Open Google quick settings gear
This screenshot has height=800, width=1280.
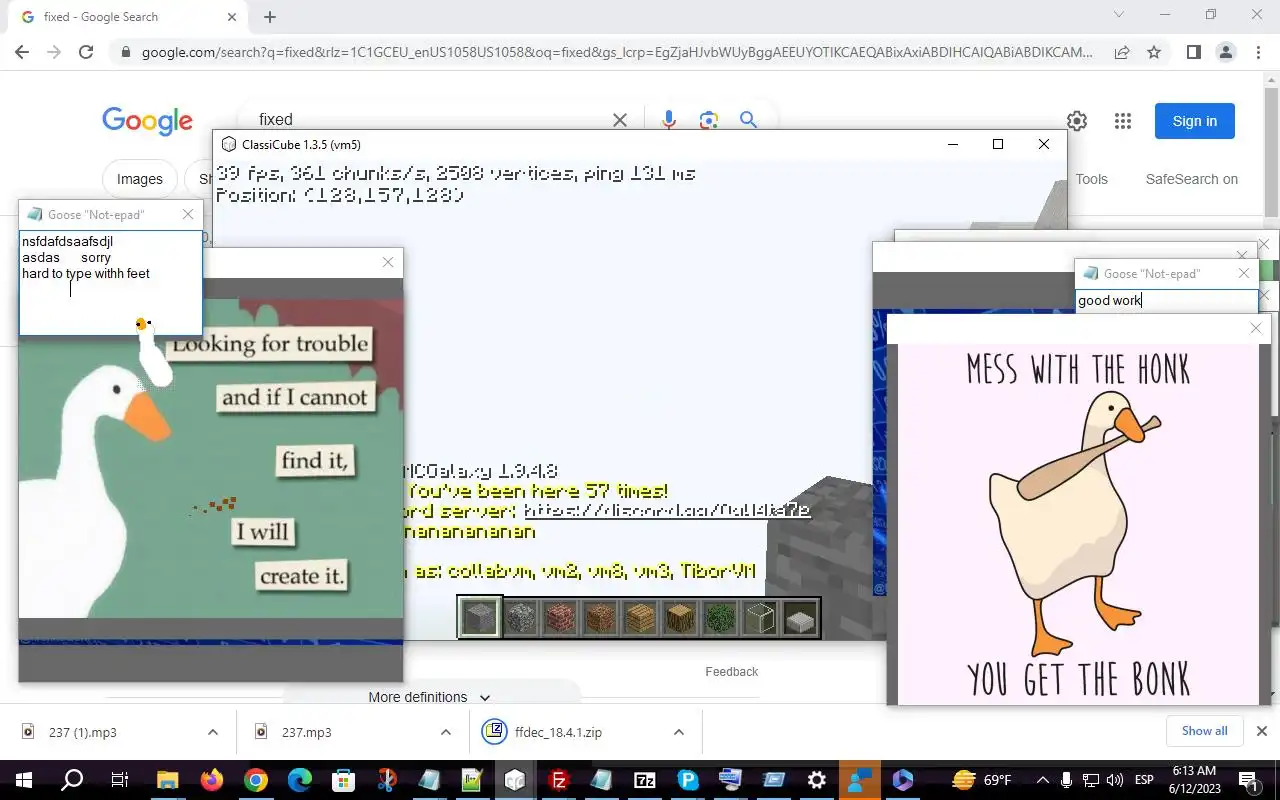point(1077,121)
